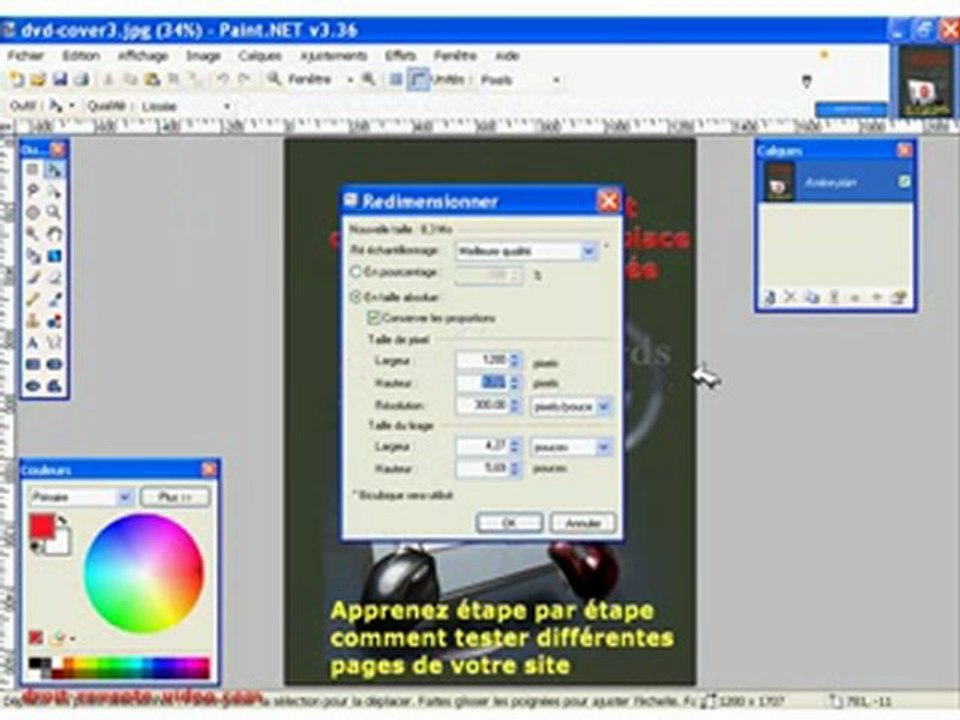Select the Ellipse shape tool
Image resolution: width=960 pixels, height=720 pixels.
click(x=33, y=386)
